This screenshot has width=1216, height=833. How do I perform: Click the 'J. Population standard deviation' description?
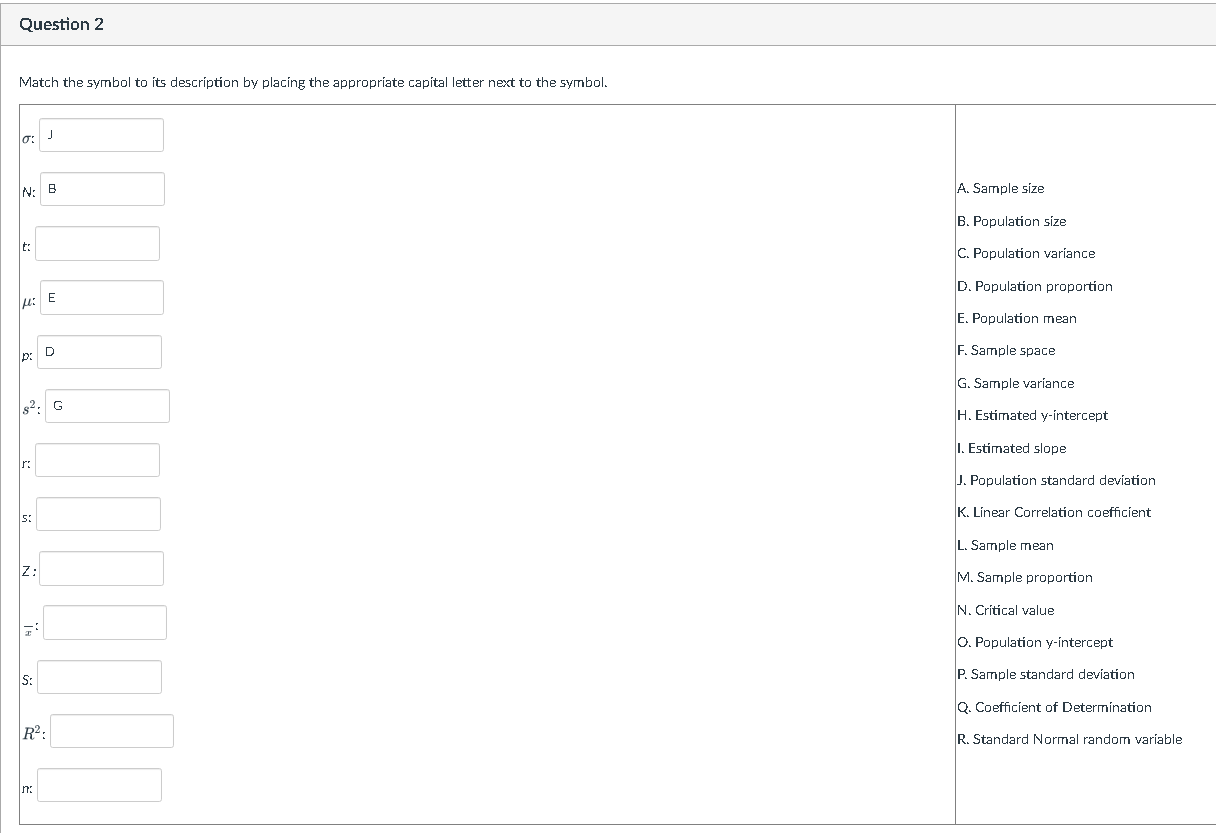click(1055, 480)
